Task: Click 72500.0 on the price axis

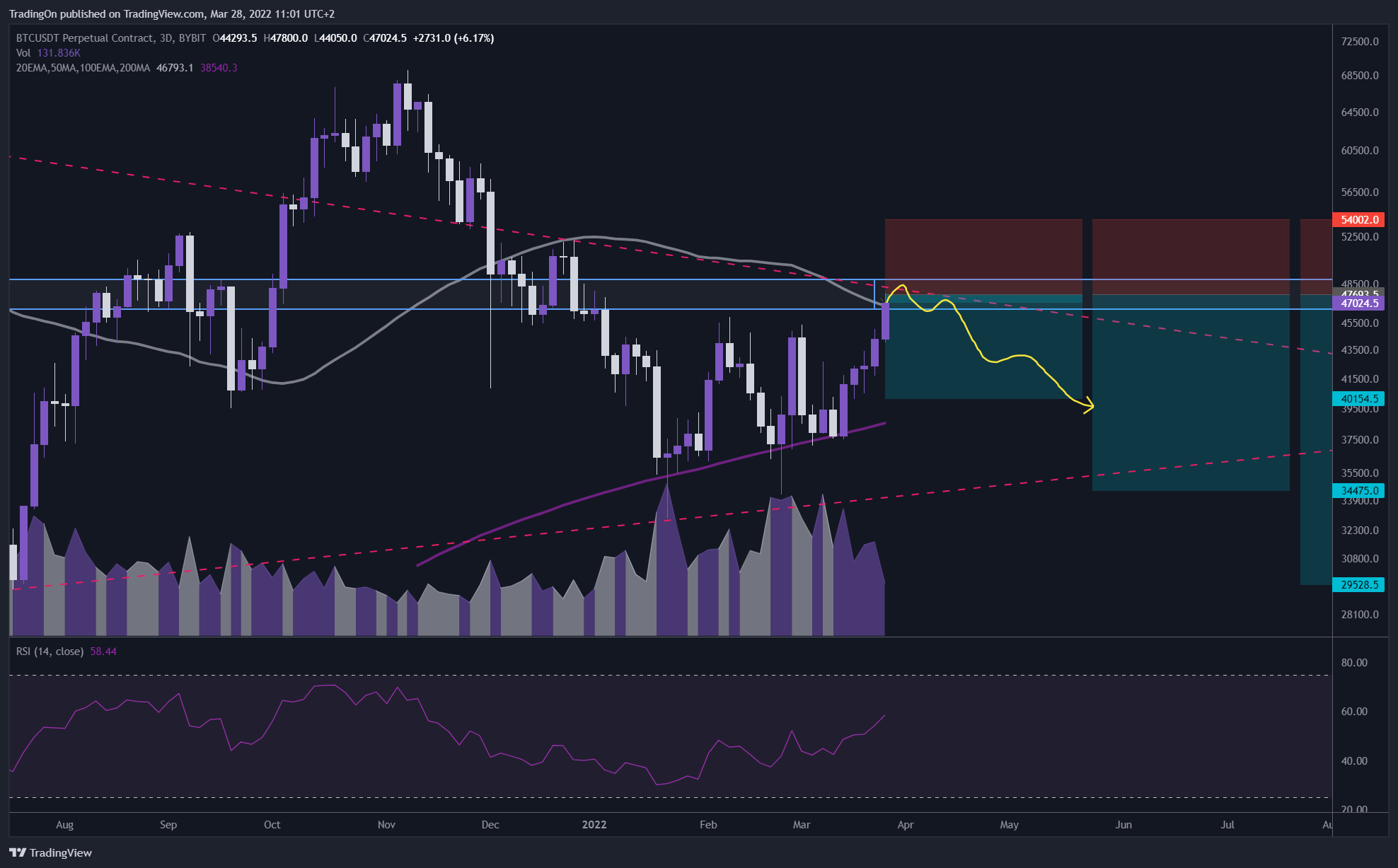Action: click(1360, 42)
